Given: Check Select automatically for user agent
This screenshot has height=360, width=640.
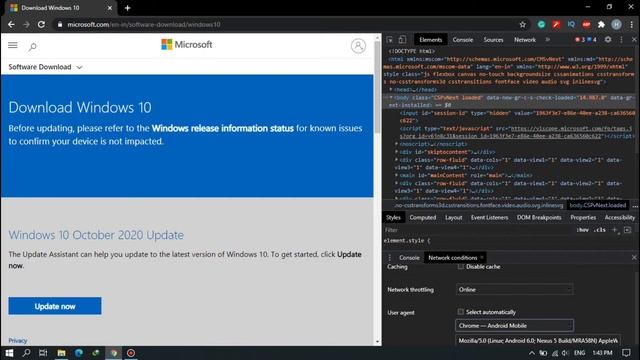Looking at the screenshot, I should [x=461, y=312].
